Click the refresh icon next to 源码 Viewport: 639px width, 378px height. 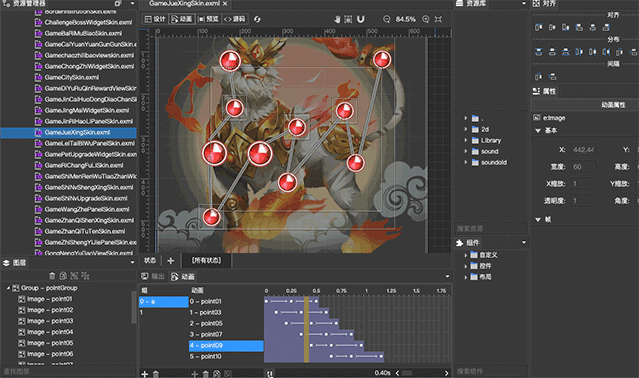[257, 19]
